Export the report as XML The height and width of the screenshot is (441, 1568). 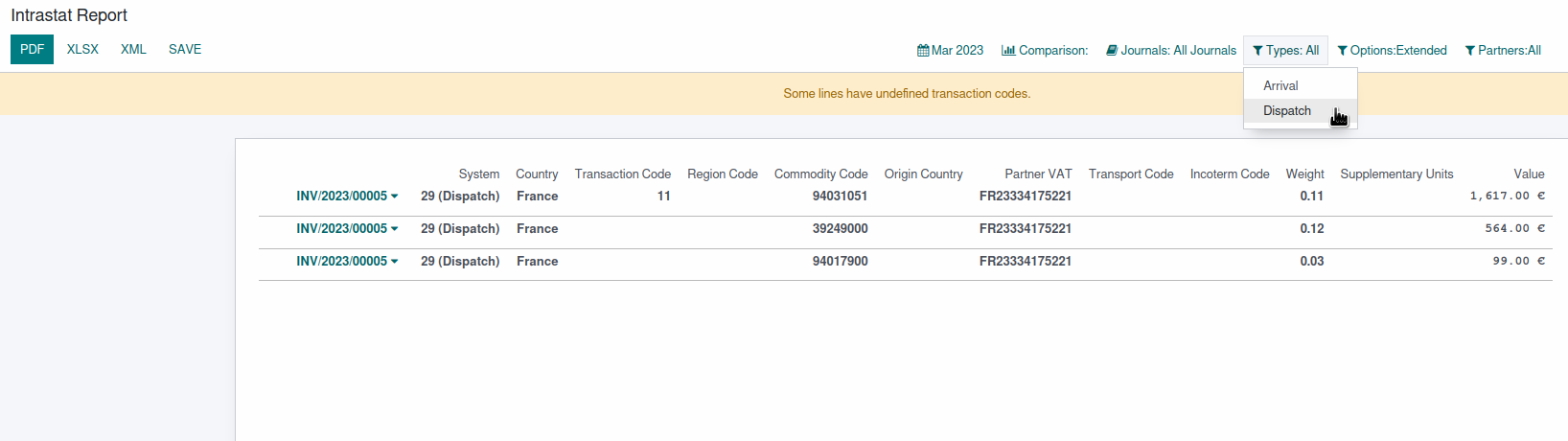133,50
